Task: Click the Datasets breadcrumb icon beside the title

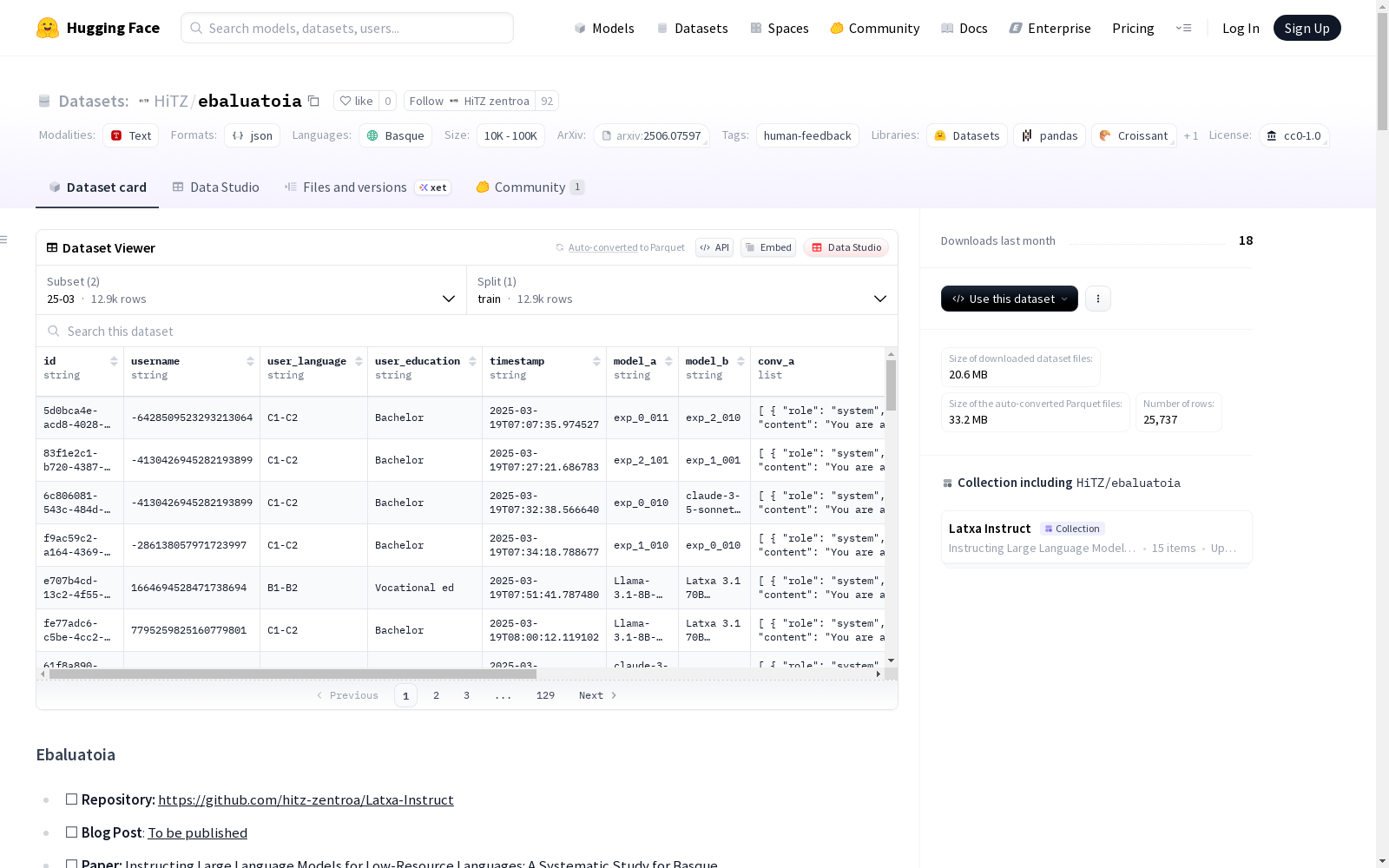Action: (x=44, y=102)
